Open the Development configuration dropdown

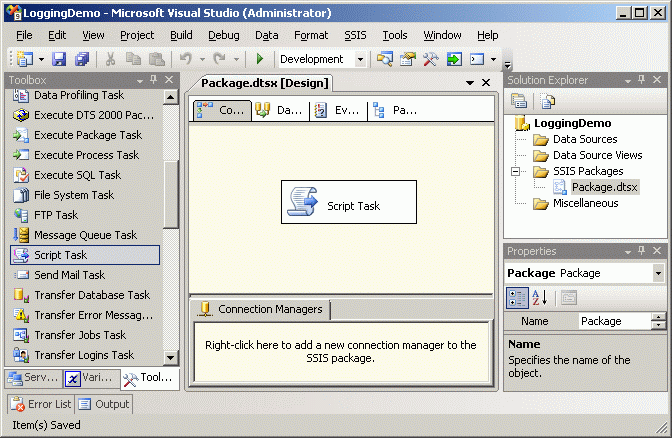[x=360, y=59]
